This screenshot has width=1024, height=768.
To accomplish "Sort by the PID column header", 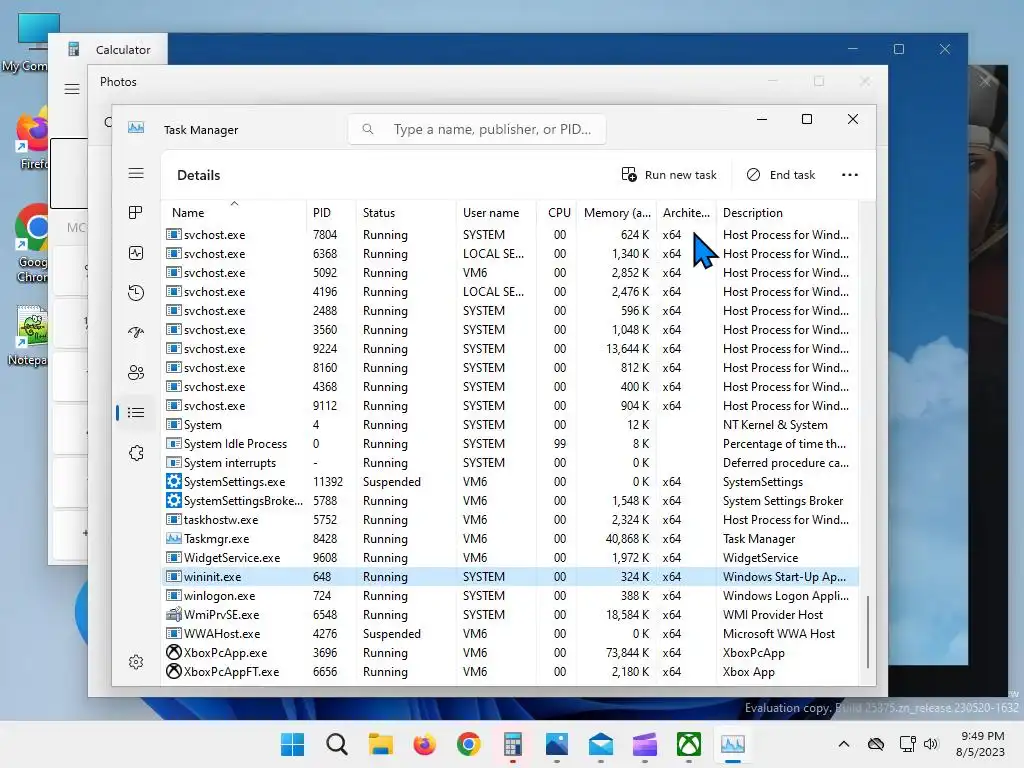I will point(331,213).
